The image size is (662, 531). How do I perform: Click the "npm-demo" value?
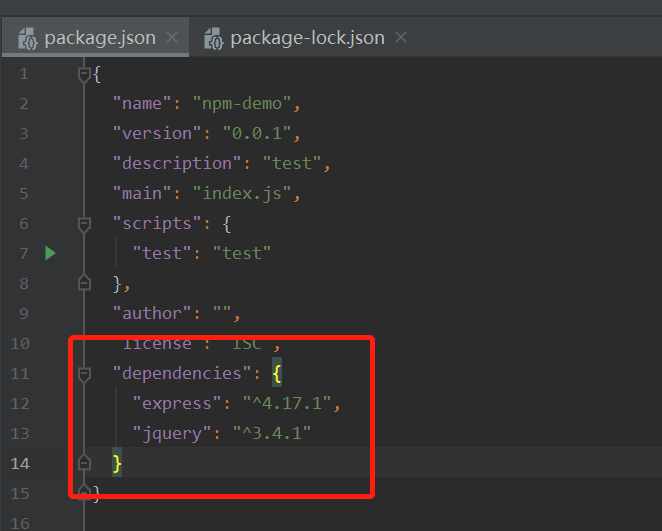click(x=242, y=103)
